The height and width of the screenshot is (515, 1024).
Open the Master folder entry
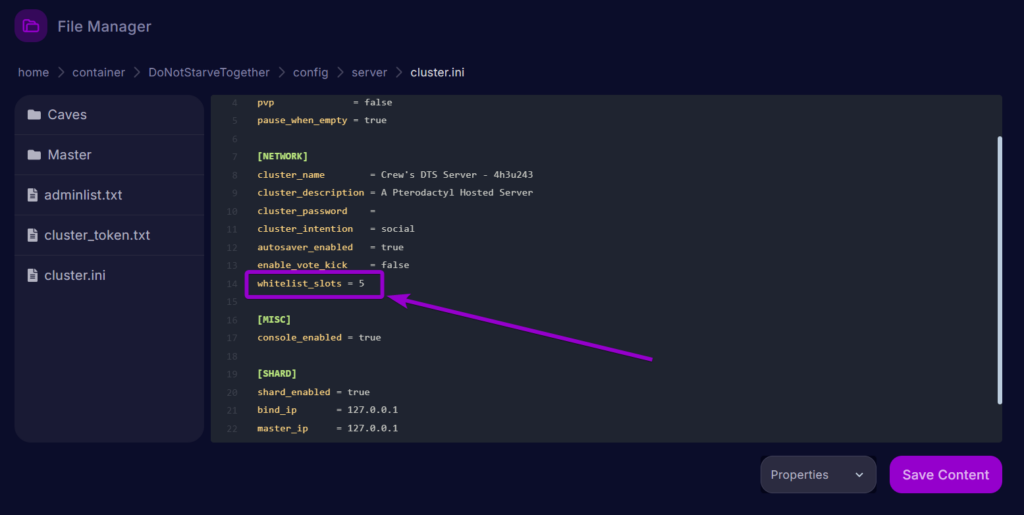(x=69, y=155)
